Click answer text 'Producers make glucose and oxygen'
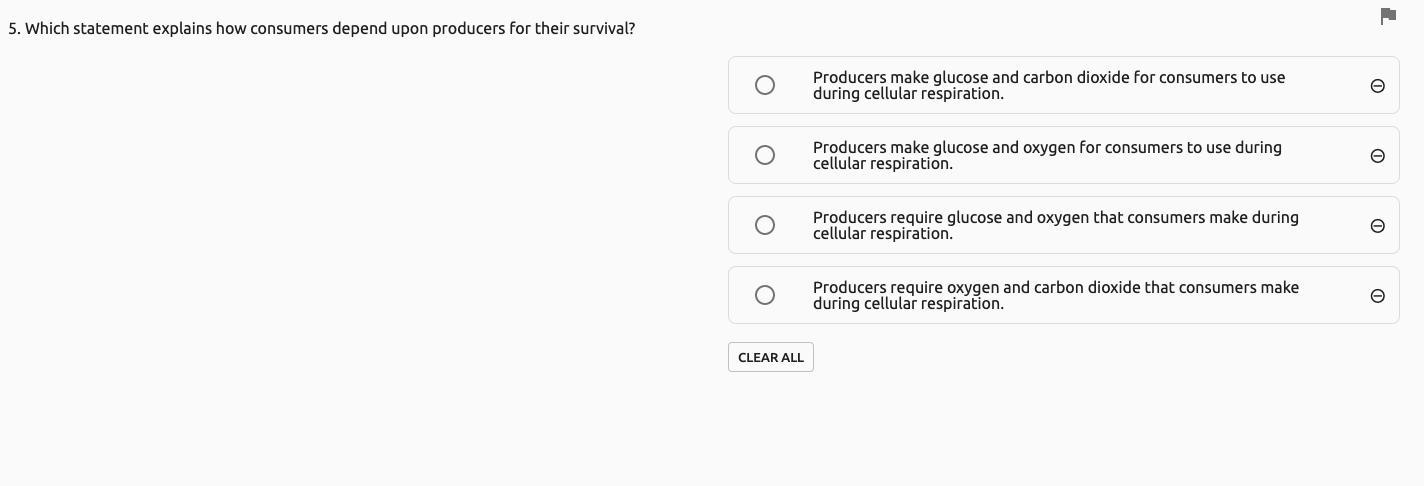 1046,155
